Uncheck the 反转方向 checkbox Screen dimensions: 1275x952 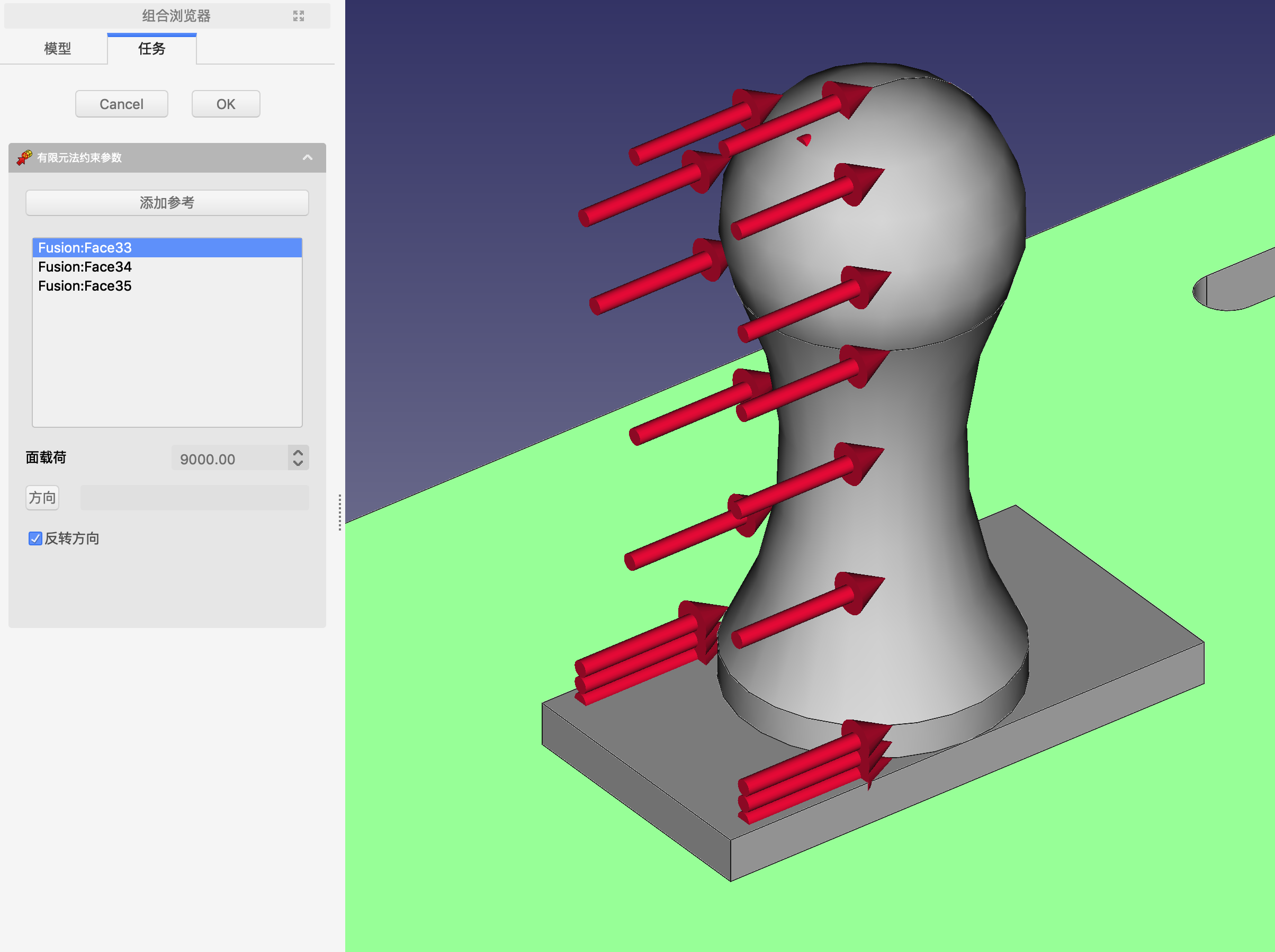tap(35, 538)
